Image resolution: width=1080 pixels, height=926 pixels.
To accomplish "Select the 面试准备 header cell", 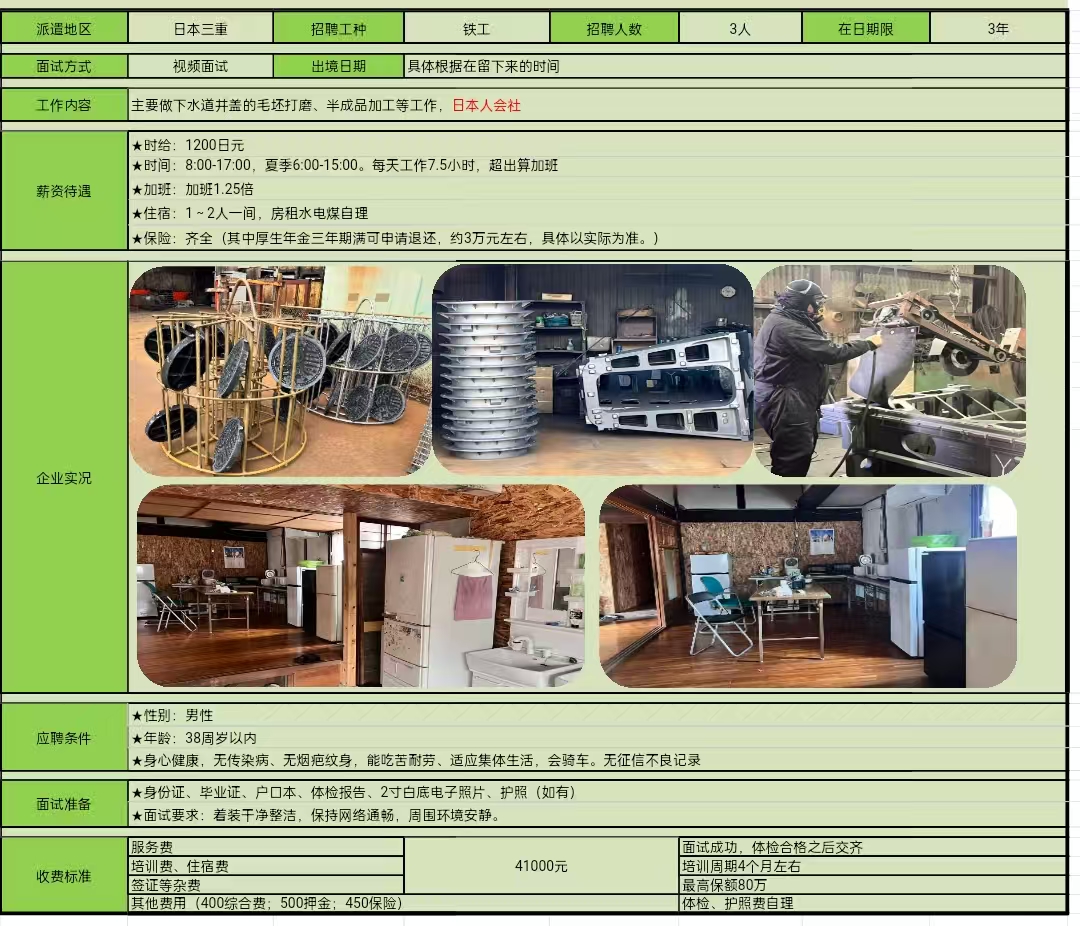I will [64, 803].
